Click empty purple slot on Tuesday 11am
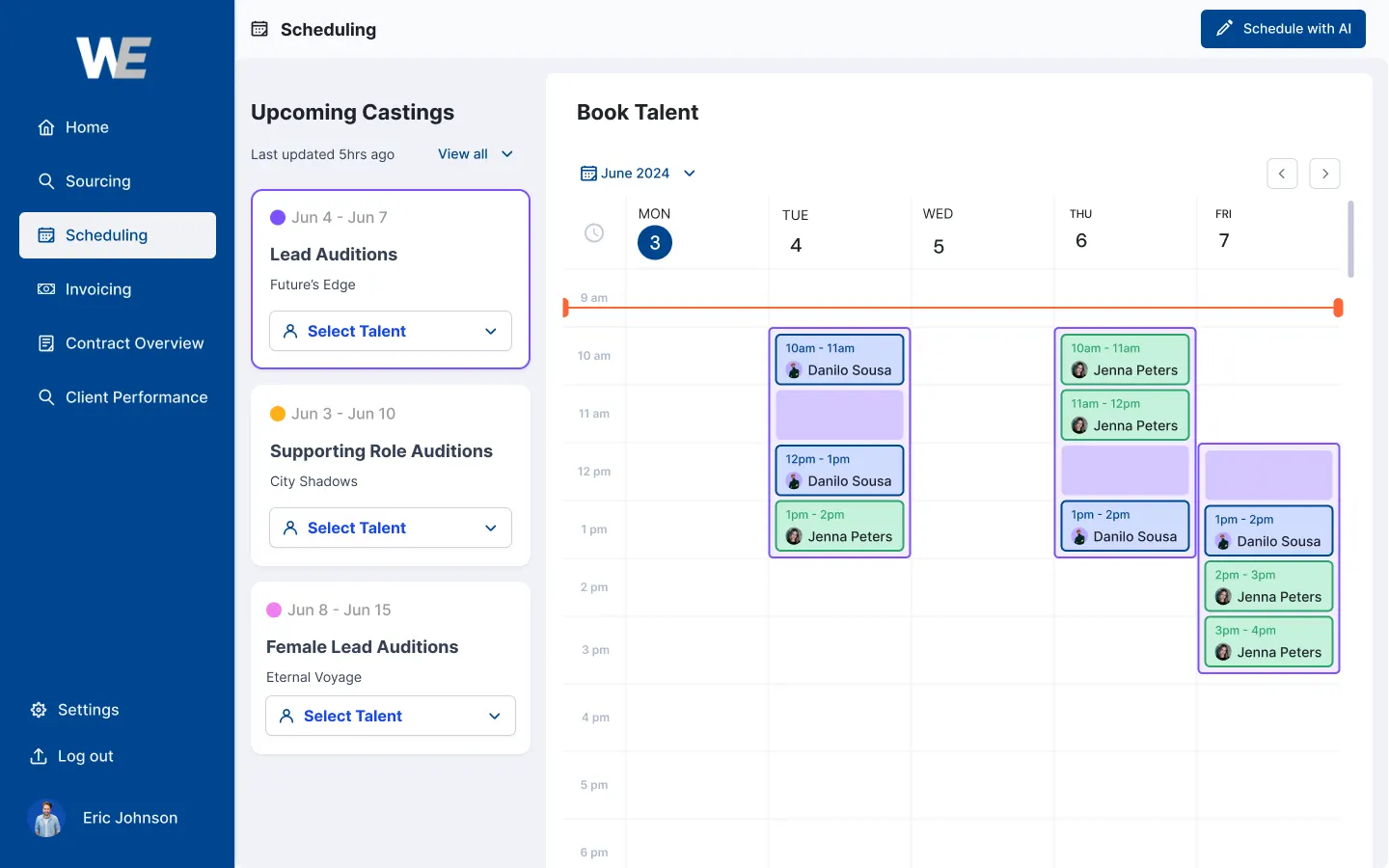This screenshot has height=868, width=1389. click(x=839, y=415)
